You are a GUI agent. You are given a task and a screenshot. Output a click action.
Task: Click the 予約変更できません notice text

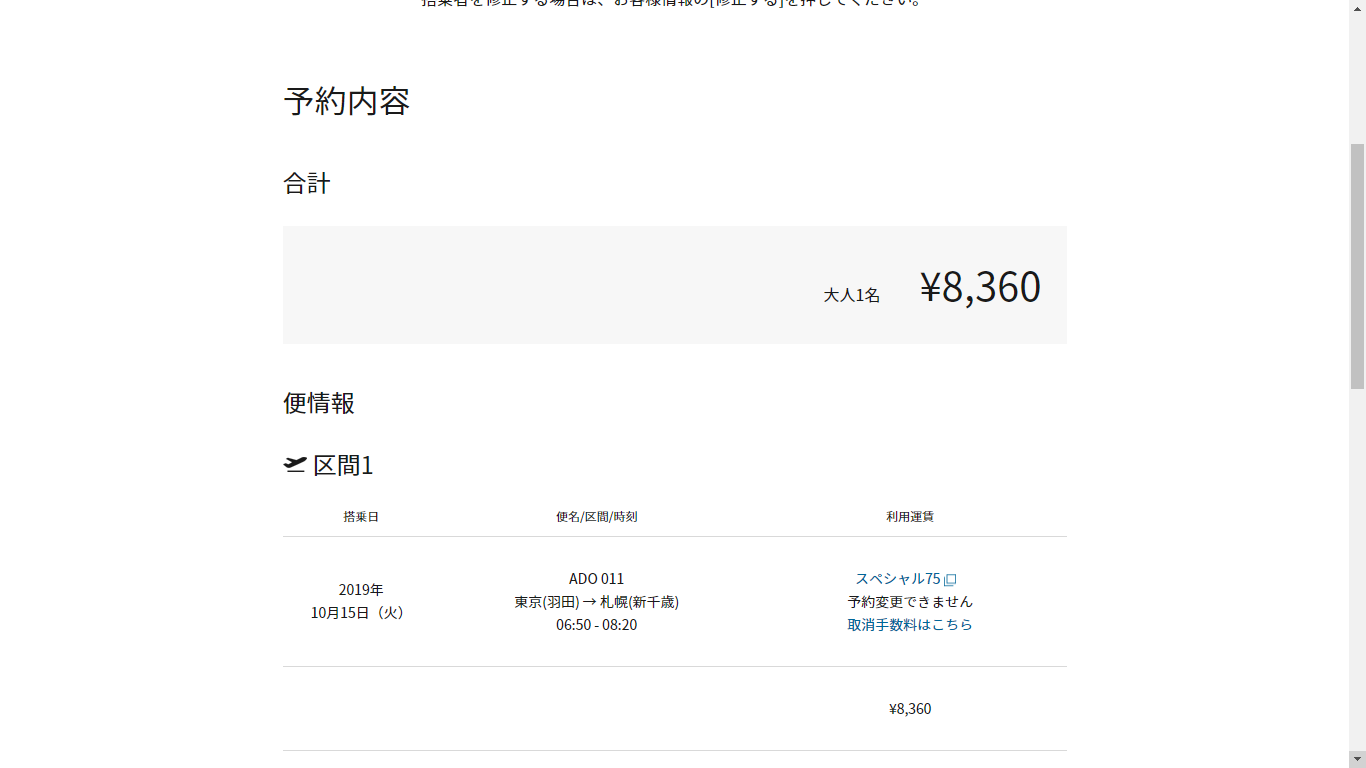[x=909, y=602]
